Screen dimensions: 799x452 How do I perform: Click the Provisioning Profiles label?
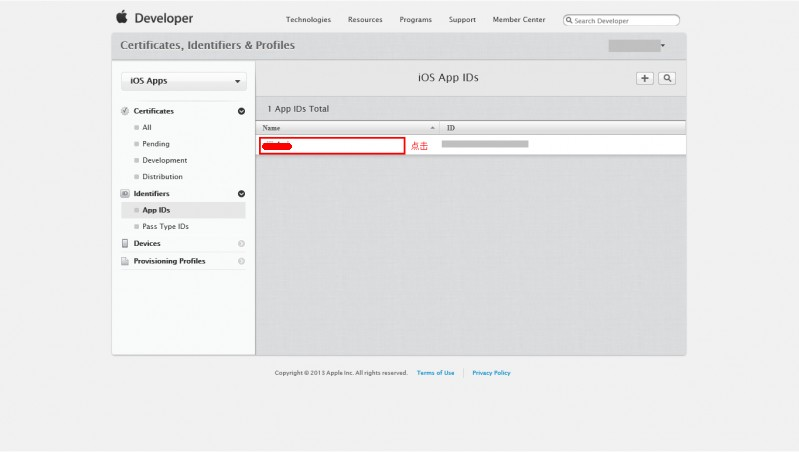click(x=169, y=261)
